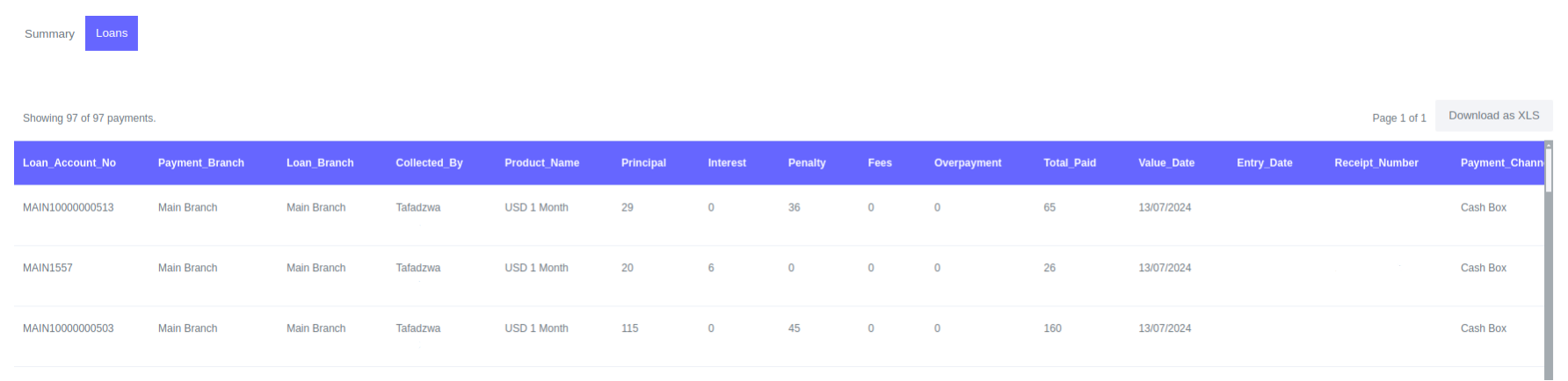Click the Penalty column header

coord(807,163)
